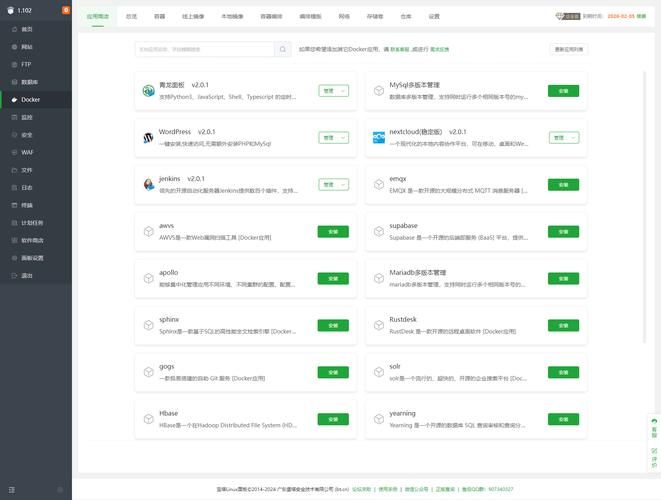Screen dimensions: 661x500
Task: Click the 1.102 server label
Action: [24, 10]
